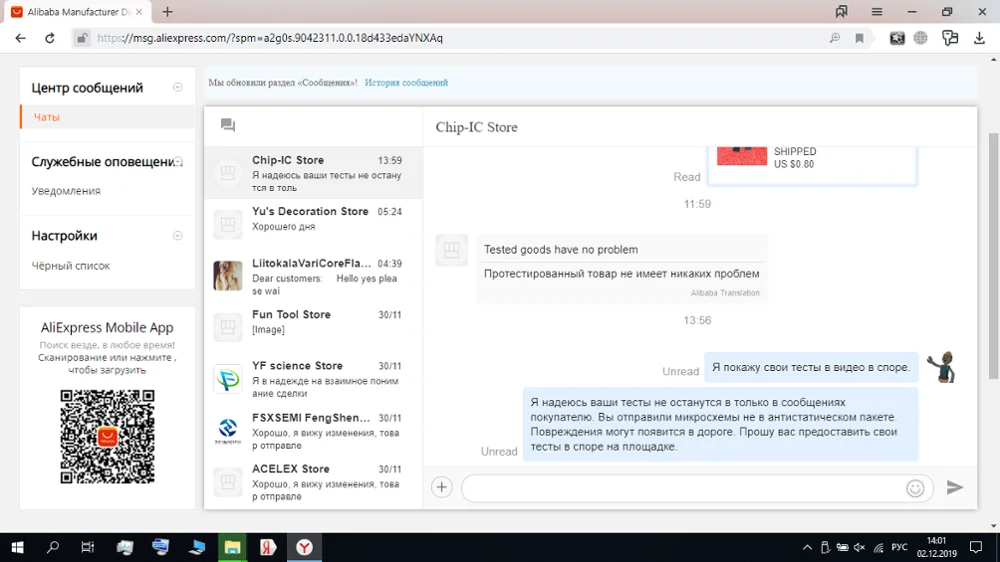1000x562 pixels.
Task: Click the address bar URL
Action: click(x=270, y=38)
